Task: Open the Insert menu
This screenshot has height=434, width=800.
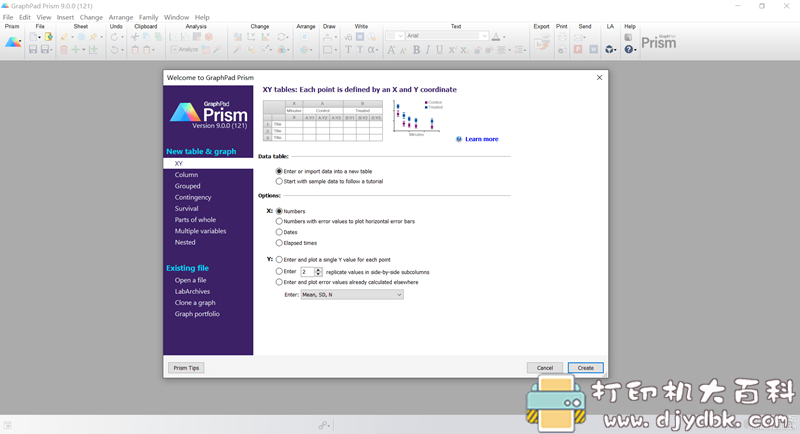Action: point(65,17)
